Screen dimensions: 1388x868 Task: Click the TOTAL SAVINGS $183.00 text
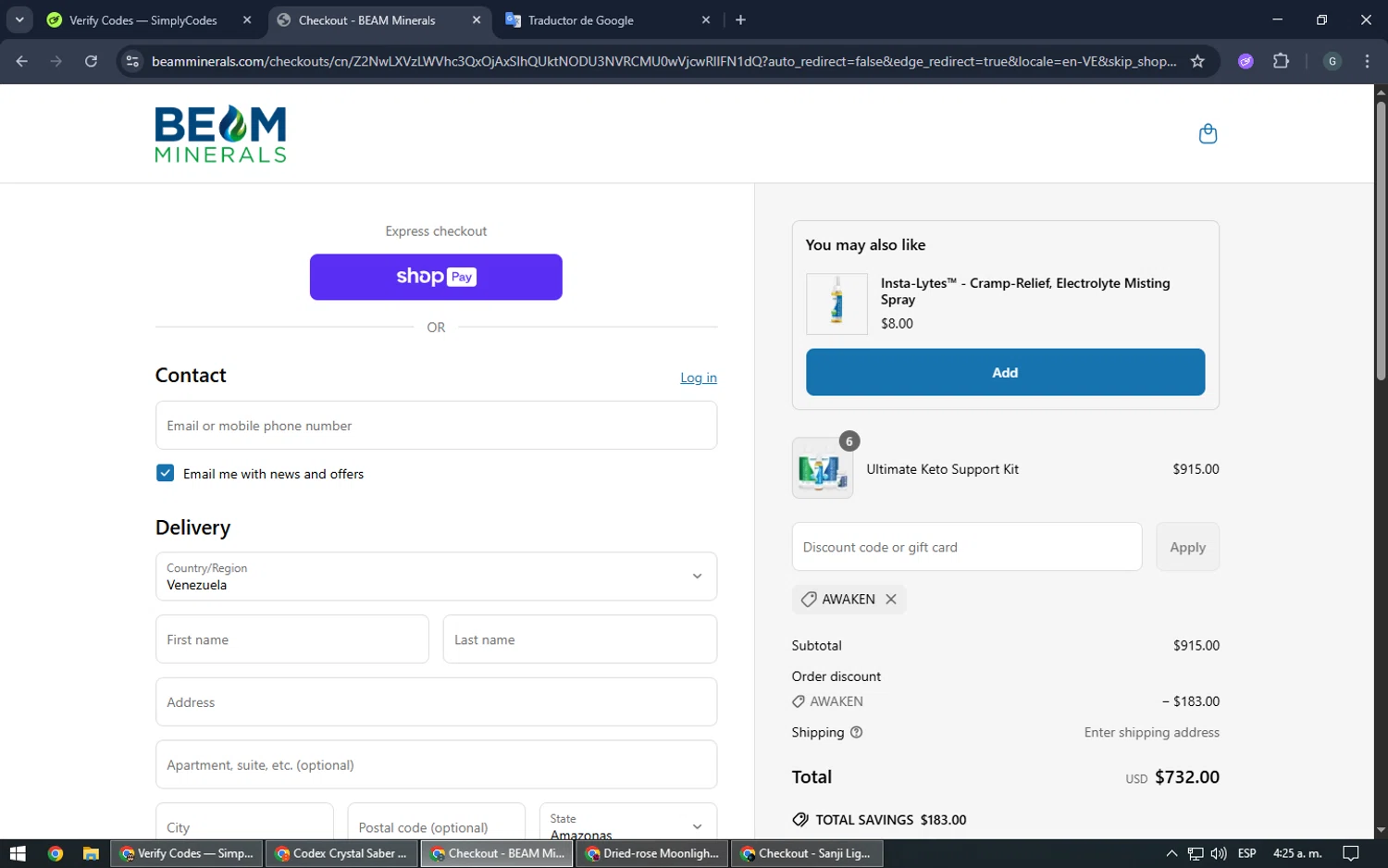pos(890,820)
